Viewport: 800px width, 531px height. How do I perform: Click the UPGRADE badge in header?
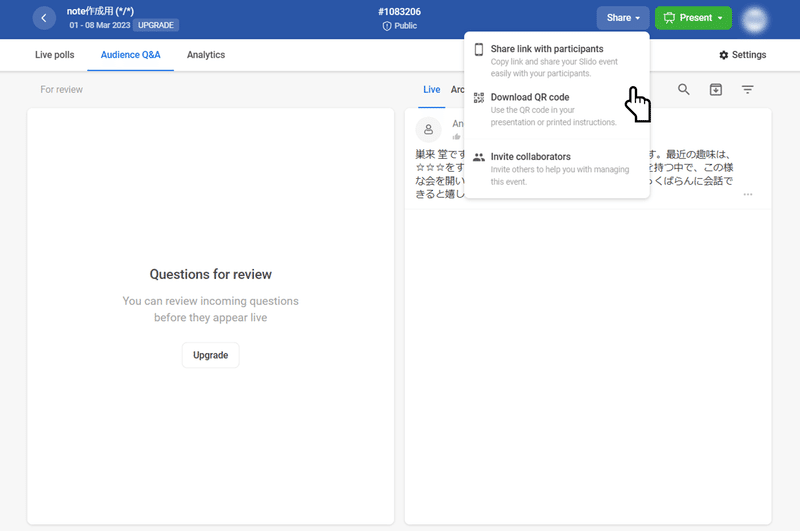tap(156, 25)
